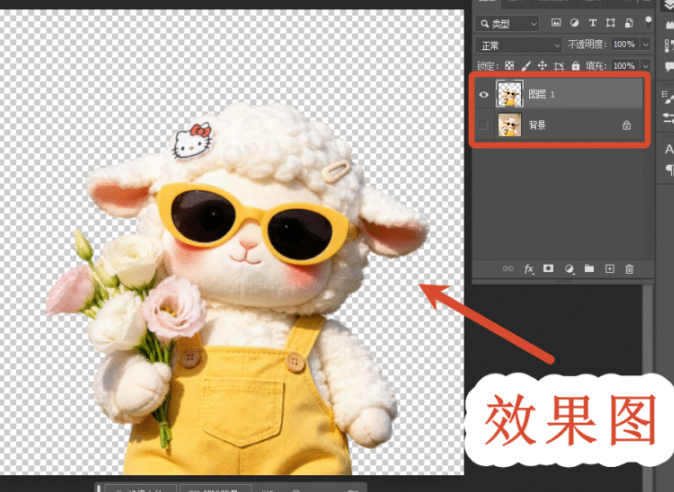Open the blend mode dropdown showing 正常
Screen dimensions: 674x492
[x=518, y=45]
